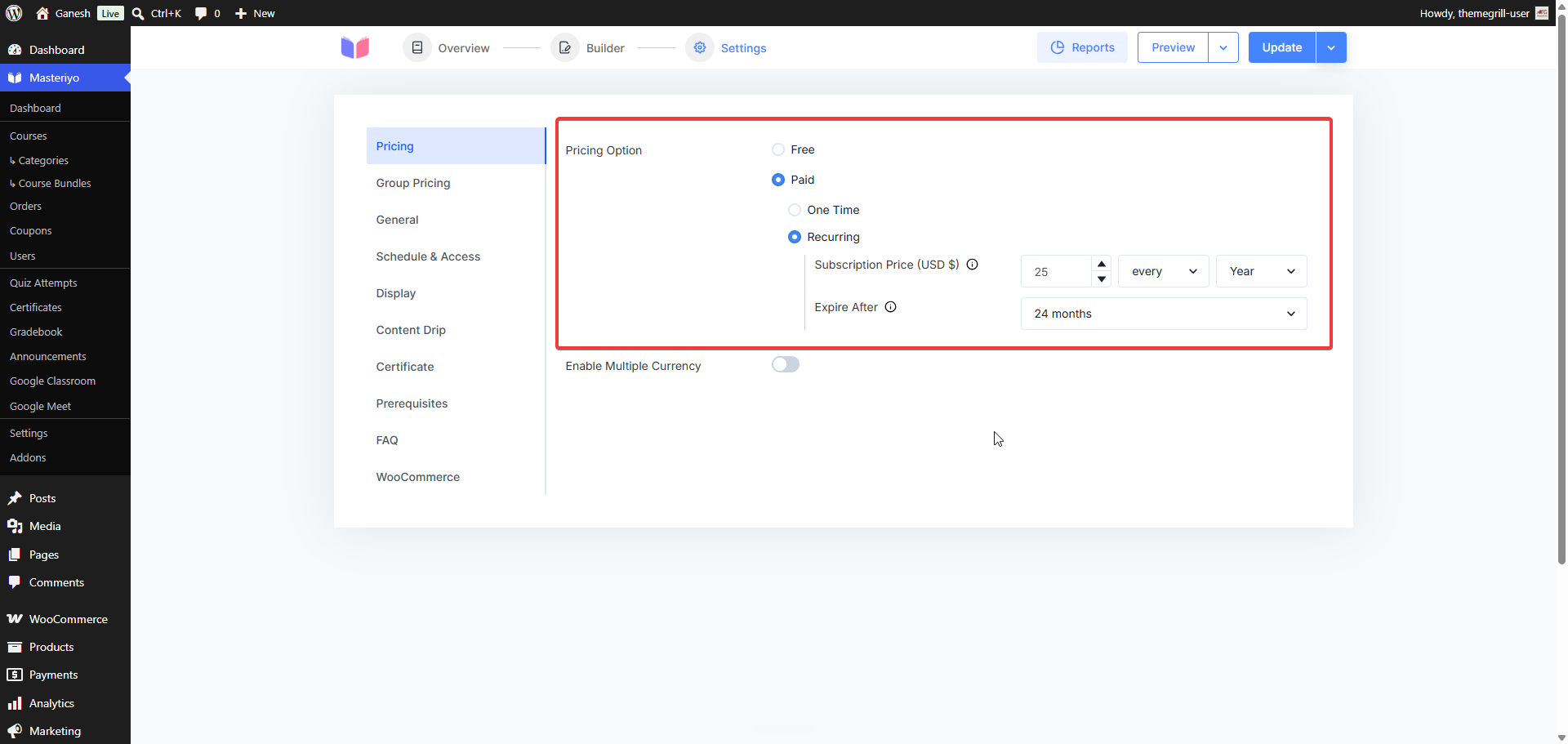Toggle Enable Multiple Currency switch
This screenshot has height=744, width=1568.
786,364
